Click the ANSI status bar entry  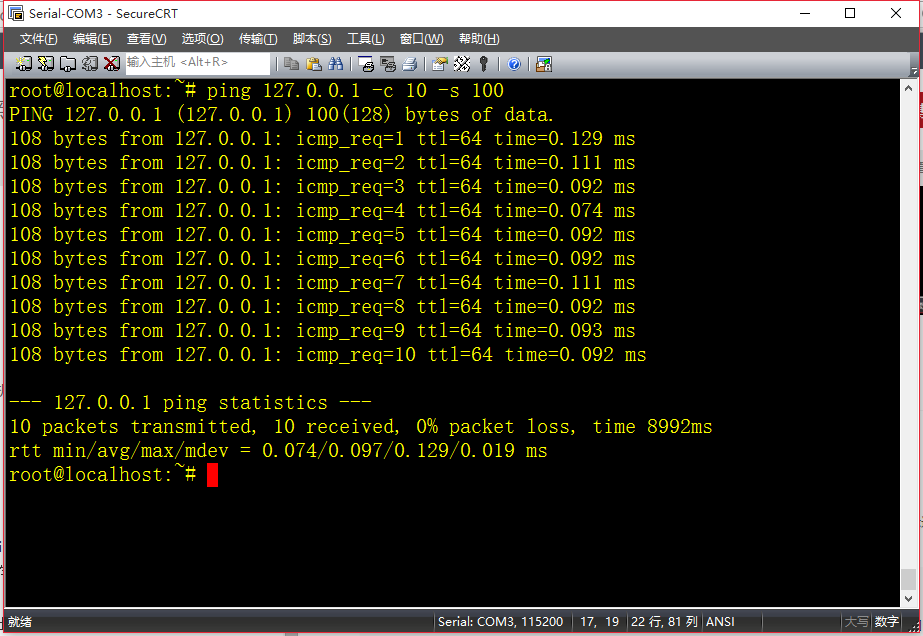click(720, 622)
